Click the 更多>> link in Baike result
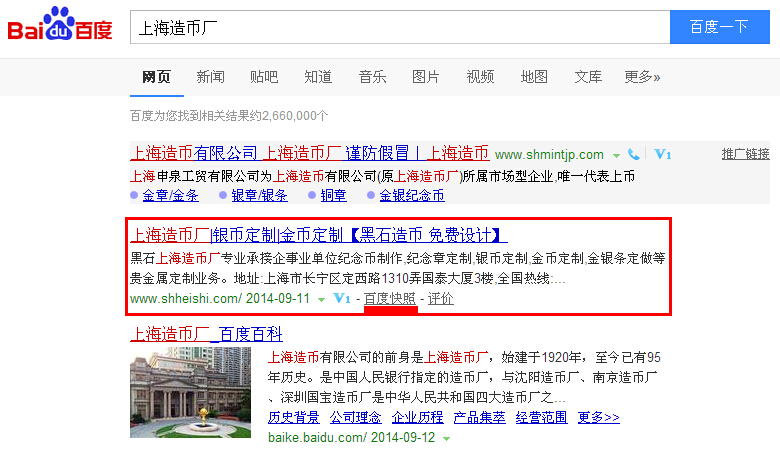The height and width of the screenshot is (462, 780). [x=598, y=417]
